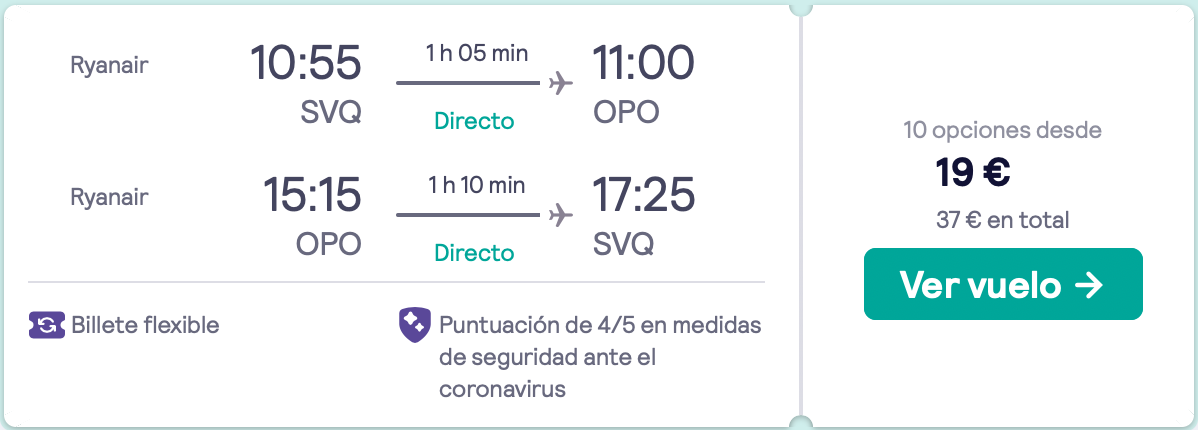The image size is (1198, 430).
Task: Click the Ver vuelo button
Action: coord(1003,284)
